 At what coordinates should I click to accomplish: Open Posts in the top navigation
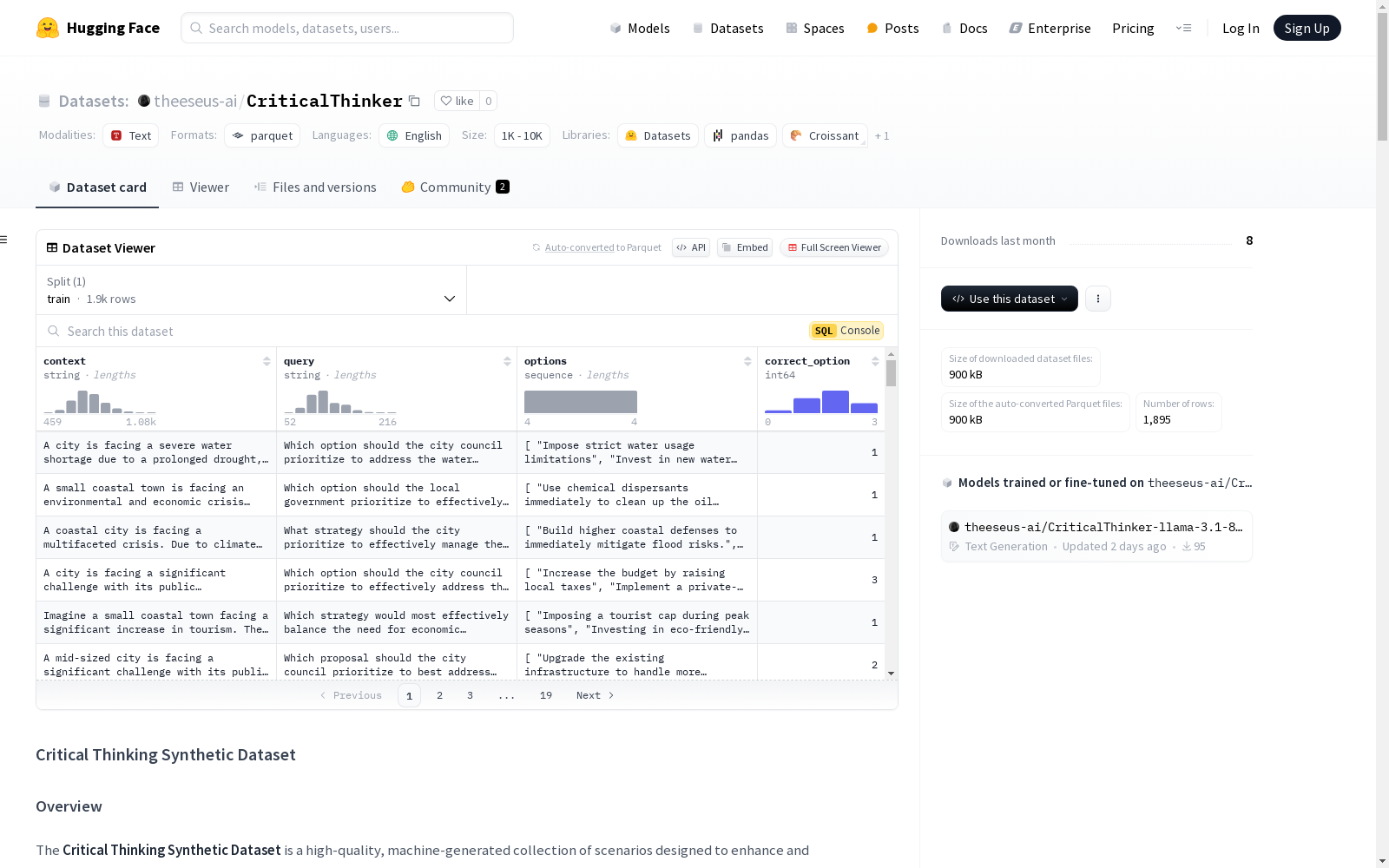[x=892, y=28]
